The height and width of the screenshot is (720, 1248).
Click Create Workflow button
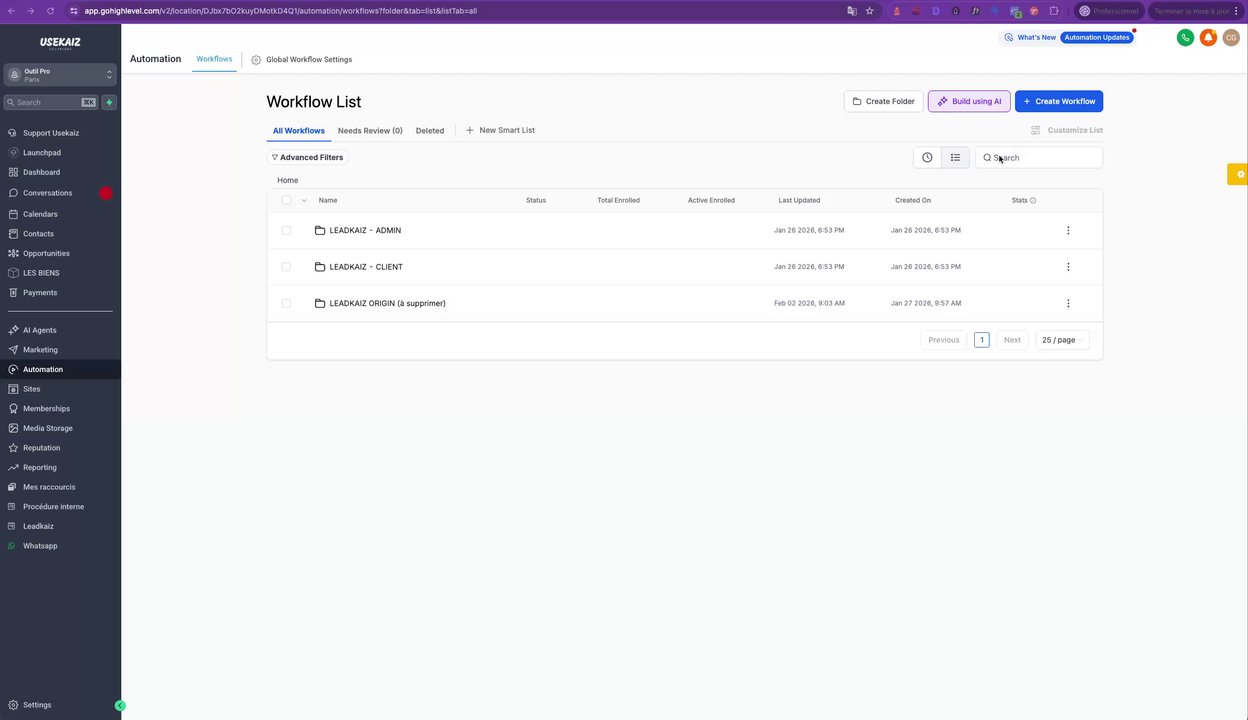[x=1059, y=101]
